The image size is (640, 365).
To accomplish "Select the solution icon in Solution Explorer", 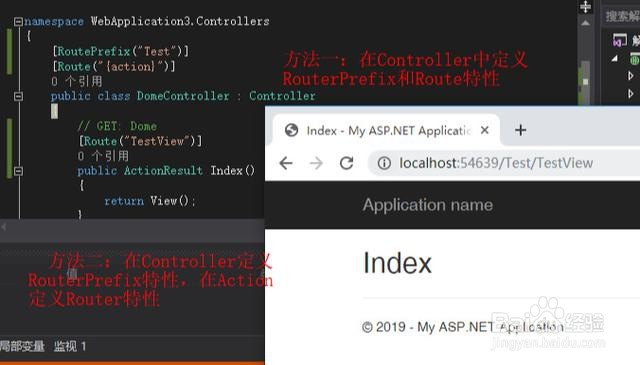I will coord(620,40).
